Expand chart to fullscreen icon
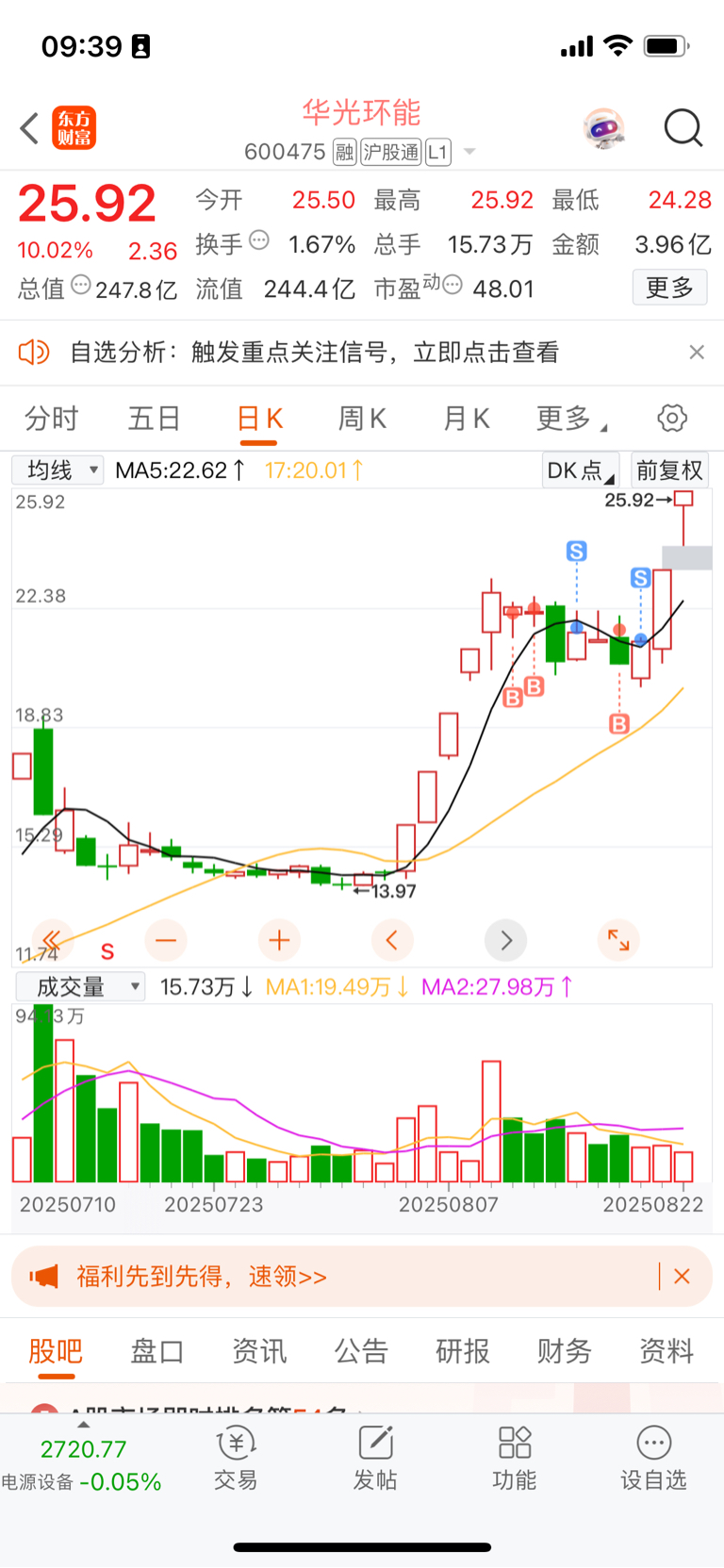Viewport: 724px width, 1568px height. point(618,940)
